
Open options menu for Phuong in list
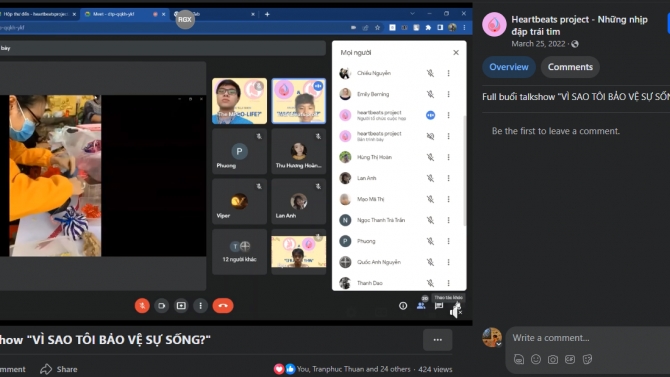pyautogui.click(x=448, y=241)
